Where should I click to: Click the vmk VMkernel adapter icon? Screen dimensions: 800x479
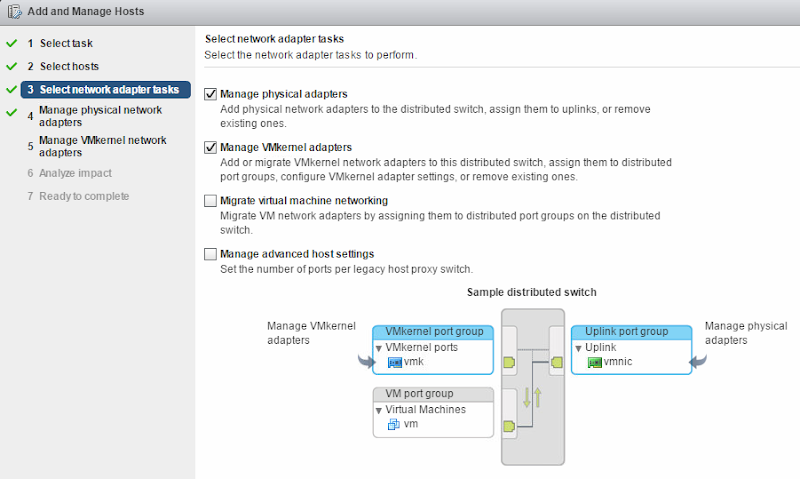(x=395, y=362)
